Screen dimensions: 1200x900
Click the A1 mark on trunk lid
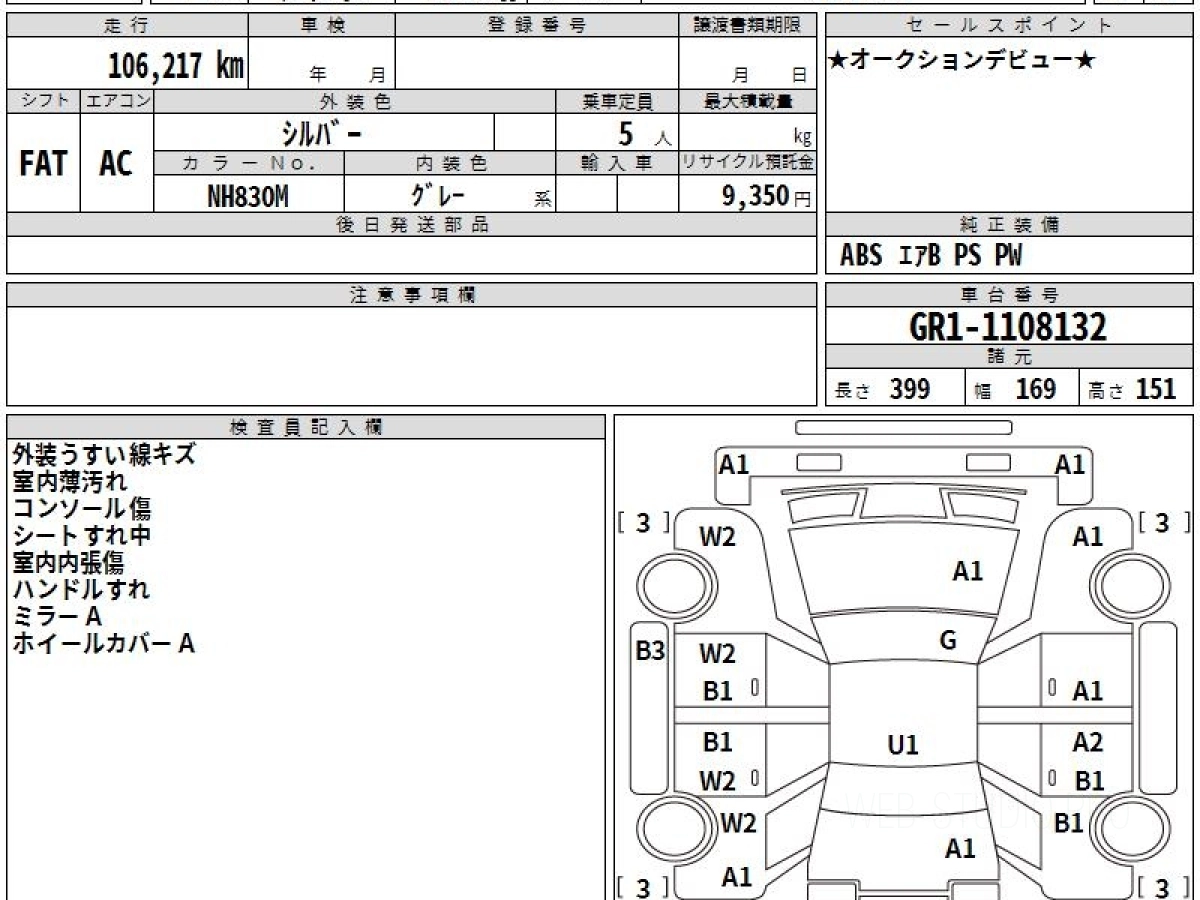pos(960,849)
